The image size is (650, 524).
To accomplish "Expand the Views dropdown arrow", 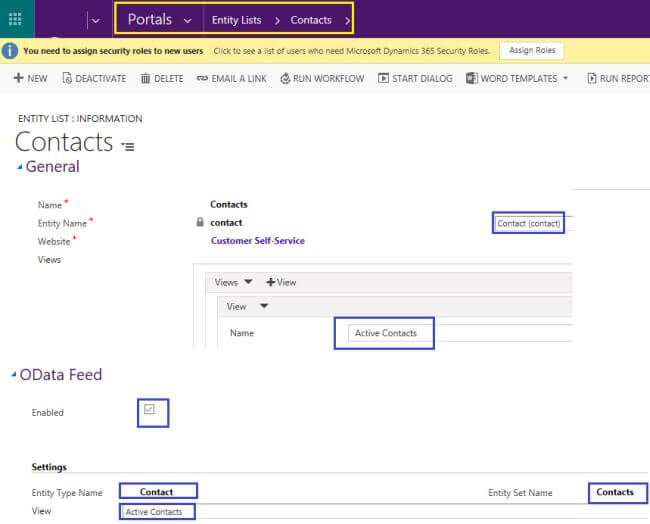I will [x=248, y=282].
